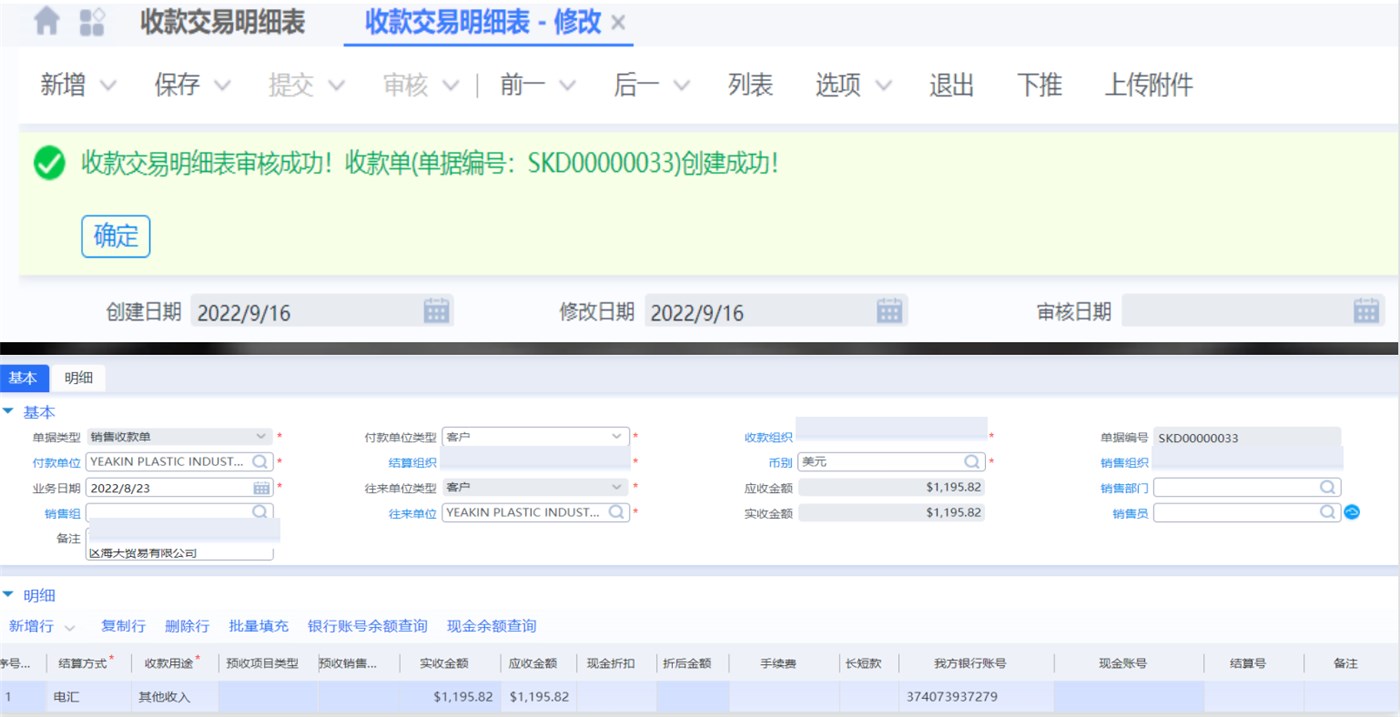Expand the 付款单位类型 dropdown
The image size is (1400, 717).
coord(616,436)
